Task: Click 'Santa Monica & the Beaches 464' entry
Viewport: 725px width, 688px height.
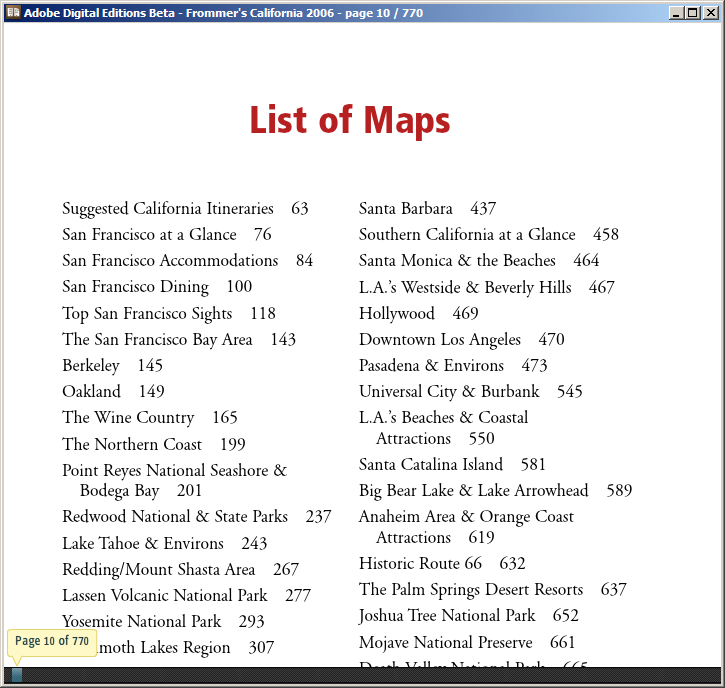Action: click(479, 261)
